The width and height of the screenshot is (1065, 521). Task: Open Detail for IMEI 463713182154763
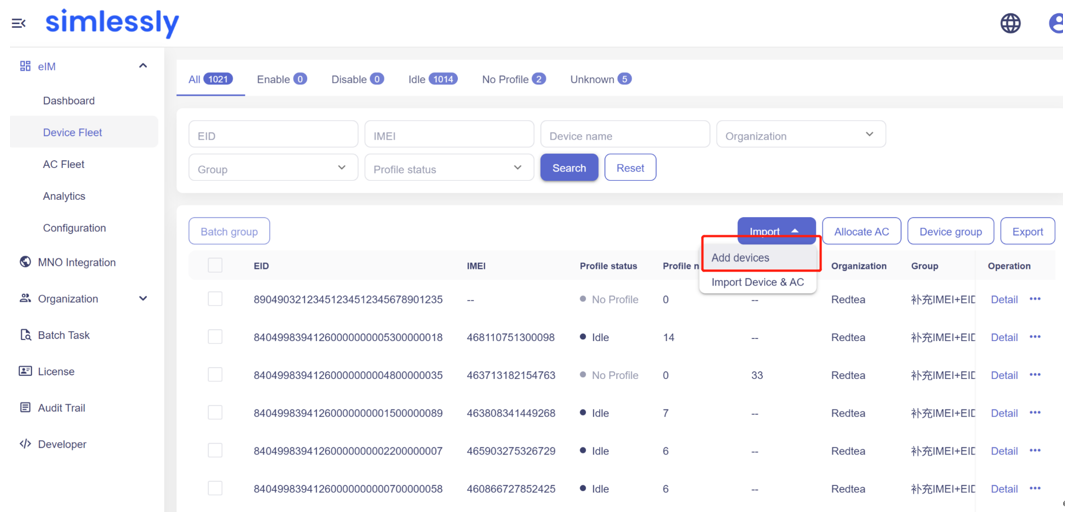pos(1004,376)
